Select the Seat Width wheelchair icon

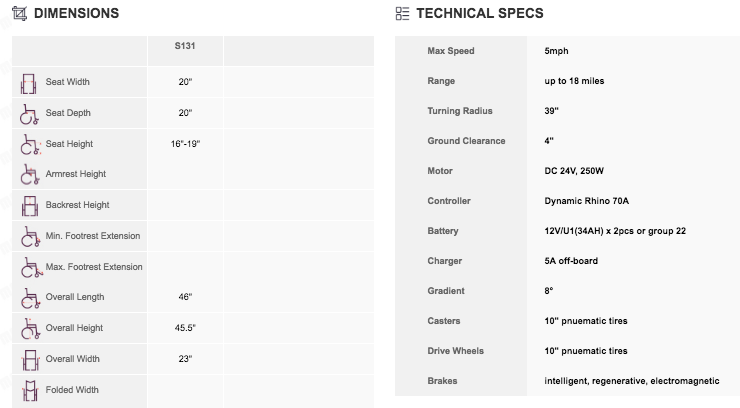tap(29, 83)
